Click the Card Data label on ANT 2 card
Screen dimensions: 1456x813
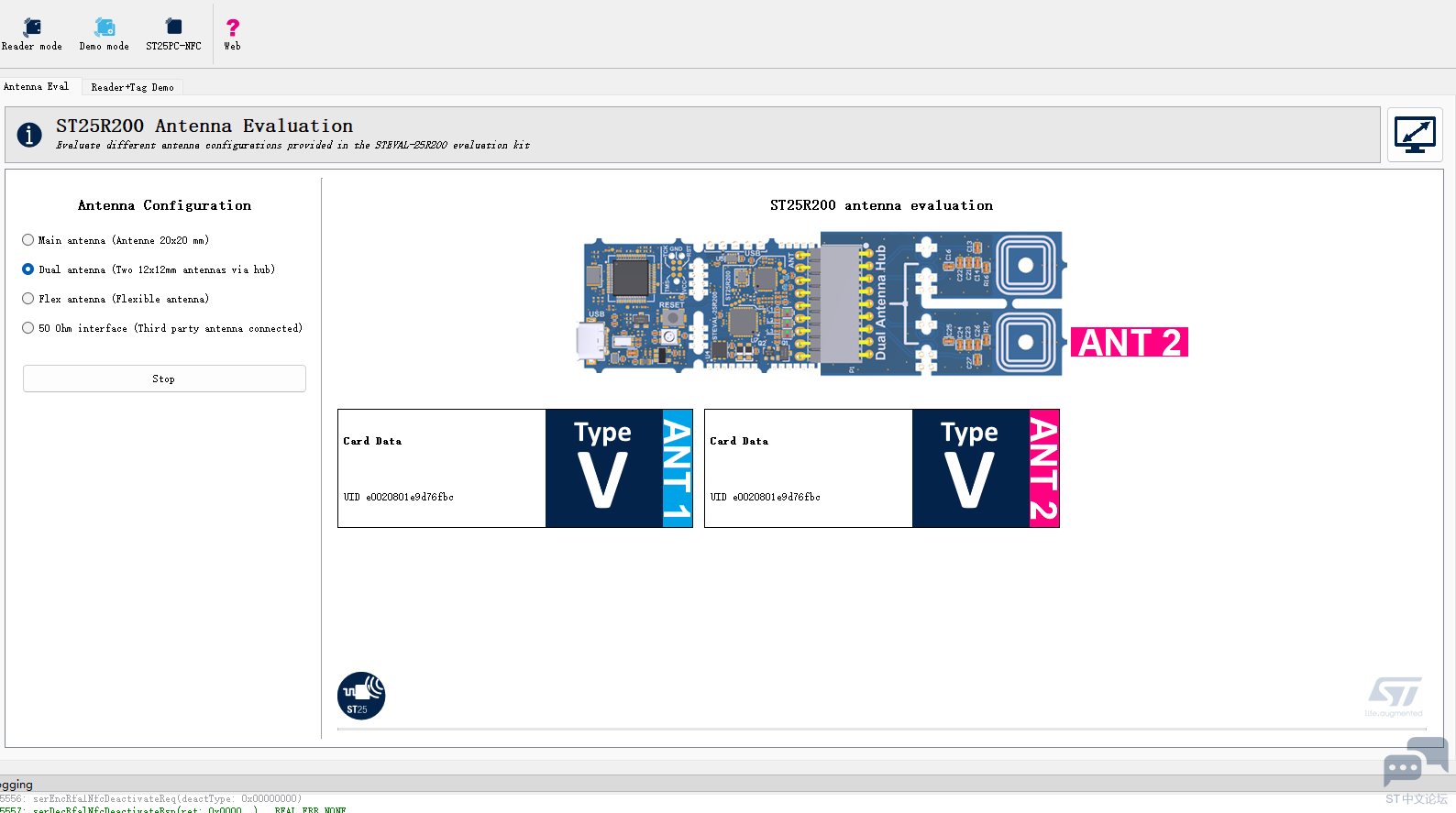[739, 441]
